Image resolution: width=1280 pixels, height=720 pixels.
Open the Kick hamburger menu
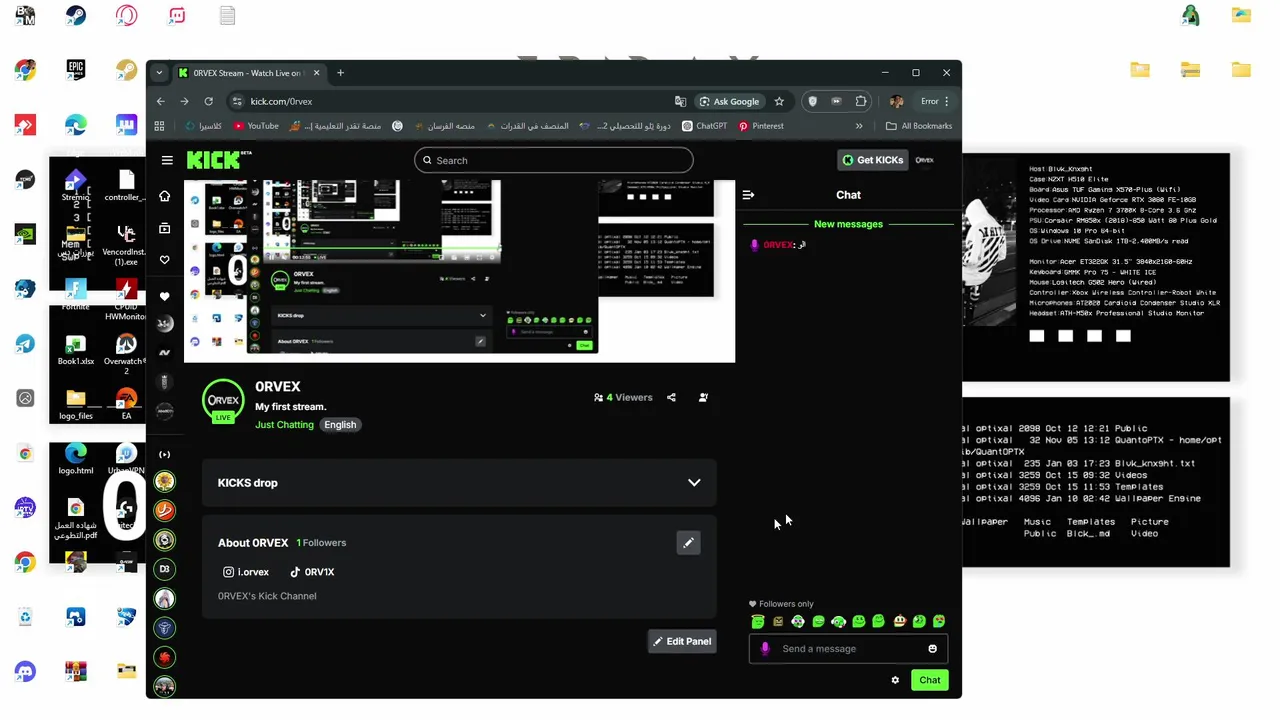click(167, 160)
